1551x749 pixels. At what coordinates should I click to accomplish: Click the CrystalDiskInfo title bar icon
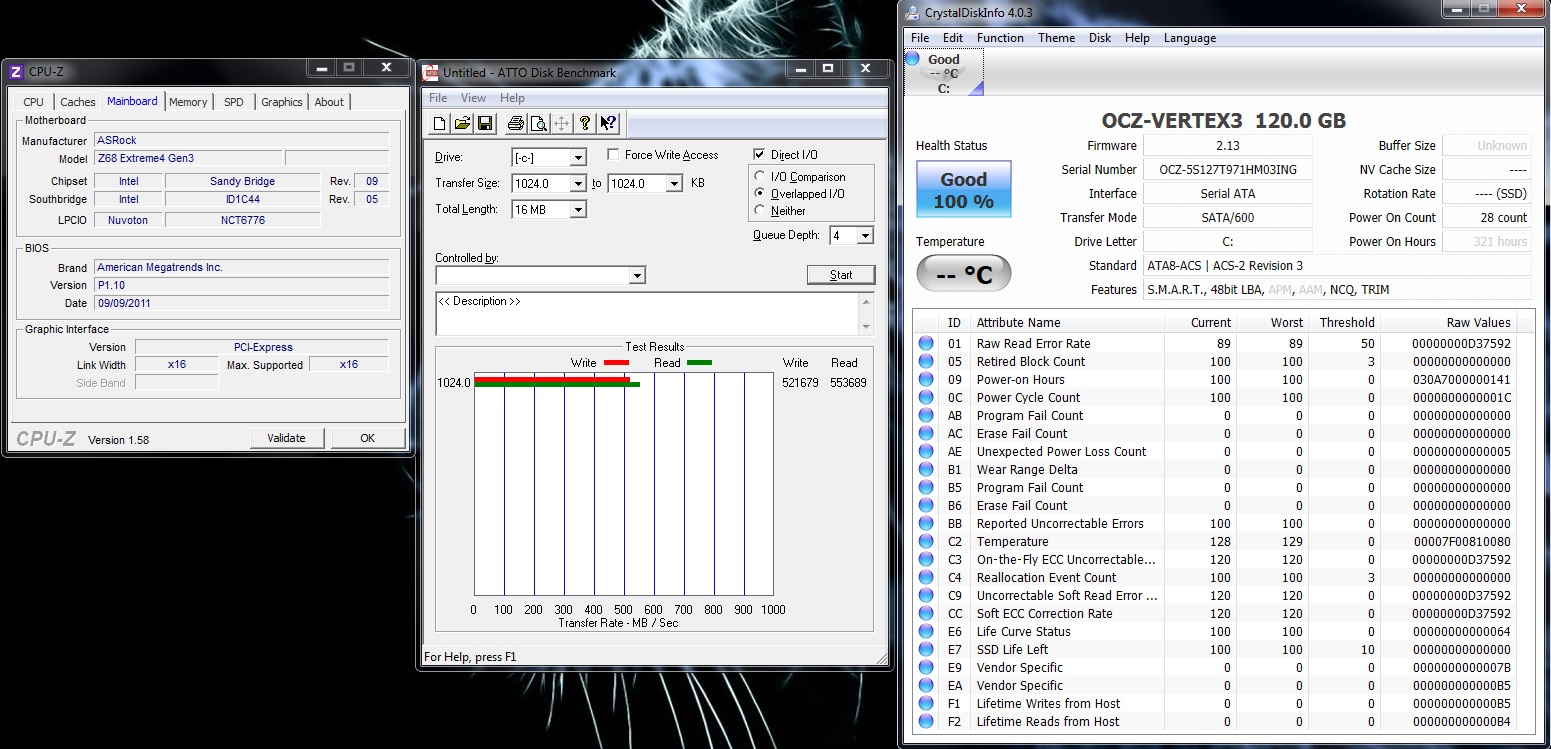pos(912,12)
